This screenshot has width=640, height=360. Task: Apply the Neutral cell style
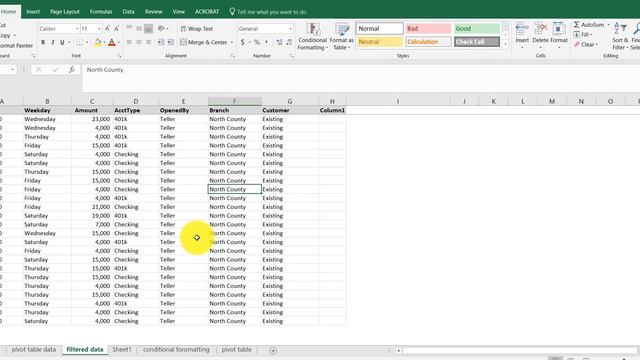point(380,42)
